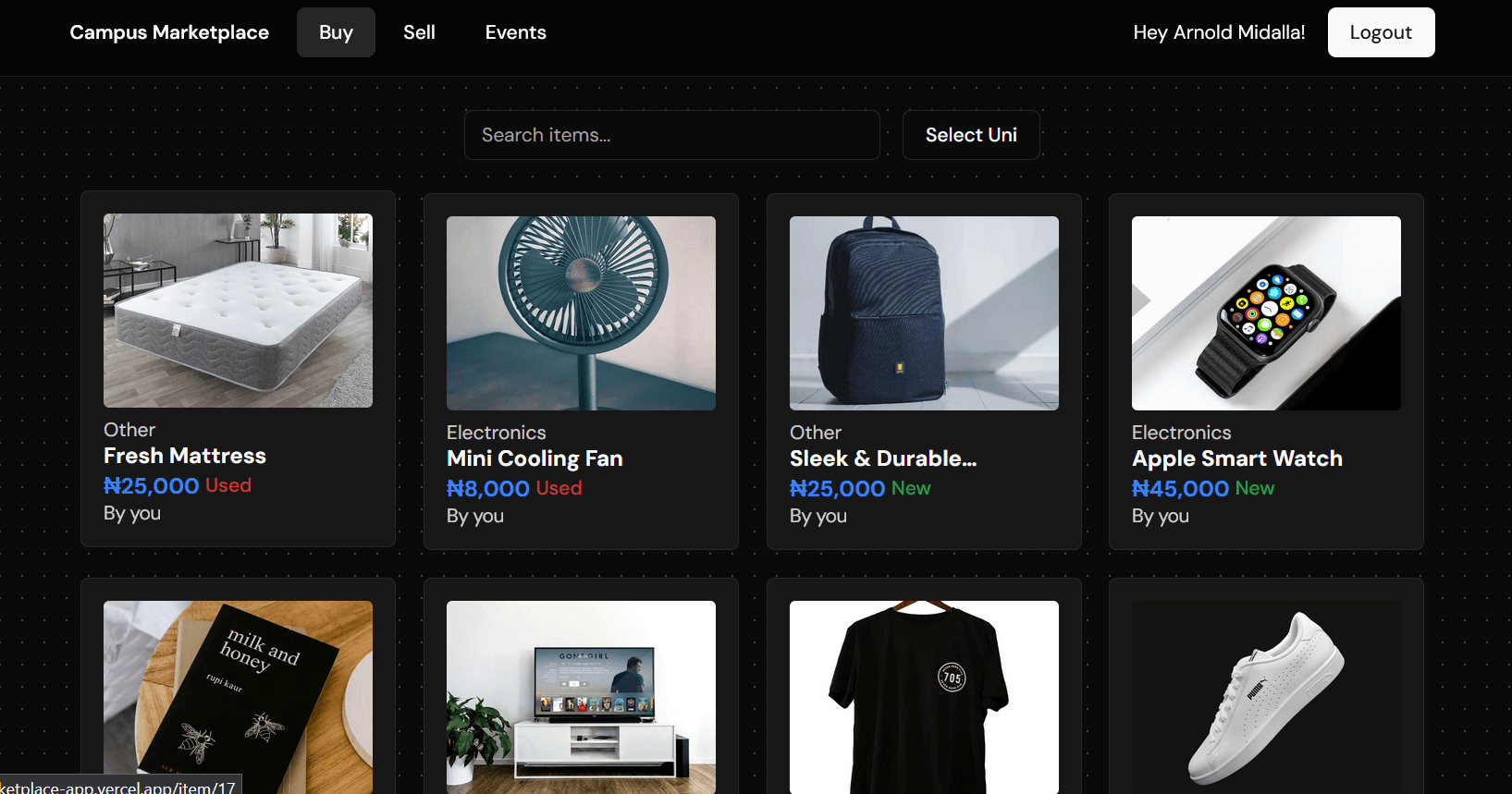View the Mini Cooling Fan image

point(581,313)
